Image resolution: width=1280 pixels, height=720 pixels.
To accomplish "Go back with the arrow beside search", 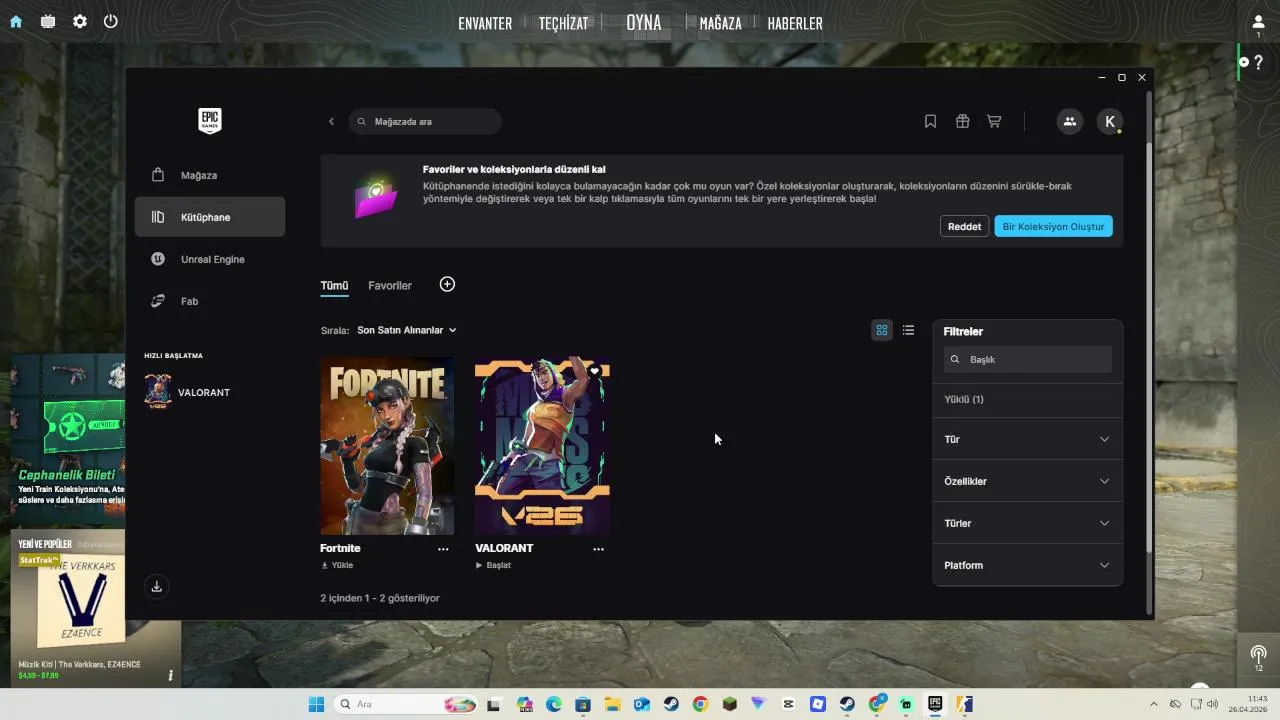I will (x=331, y=121).
